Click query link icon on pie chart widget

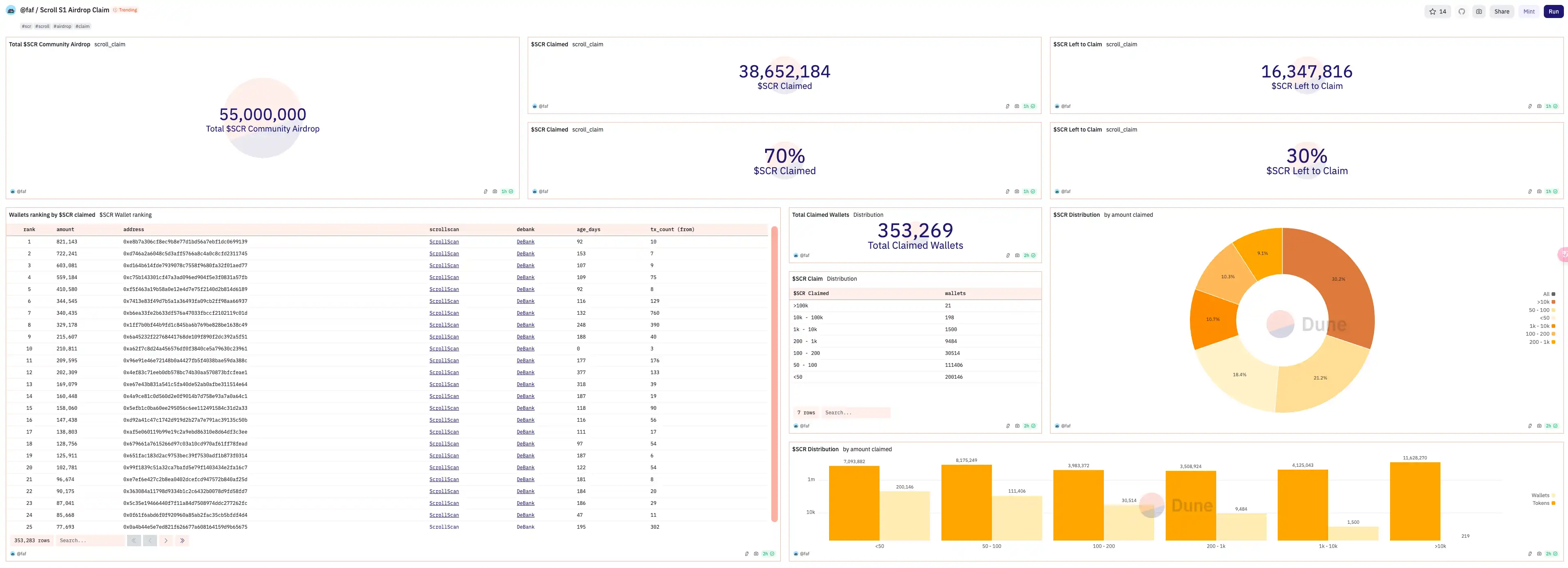pos(1529,426)
